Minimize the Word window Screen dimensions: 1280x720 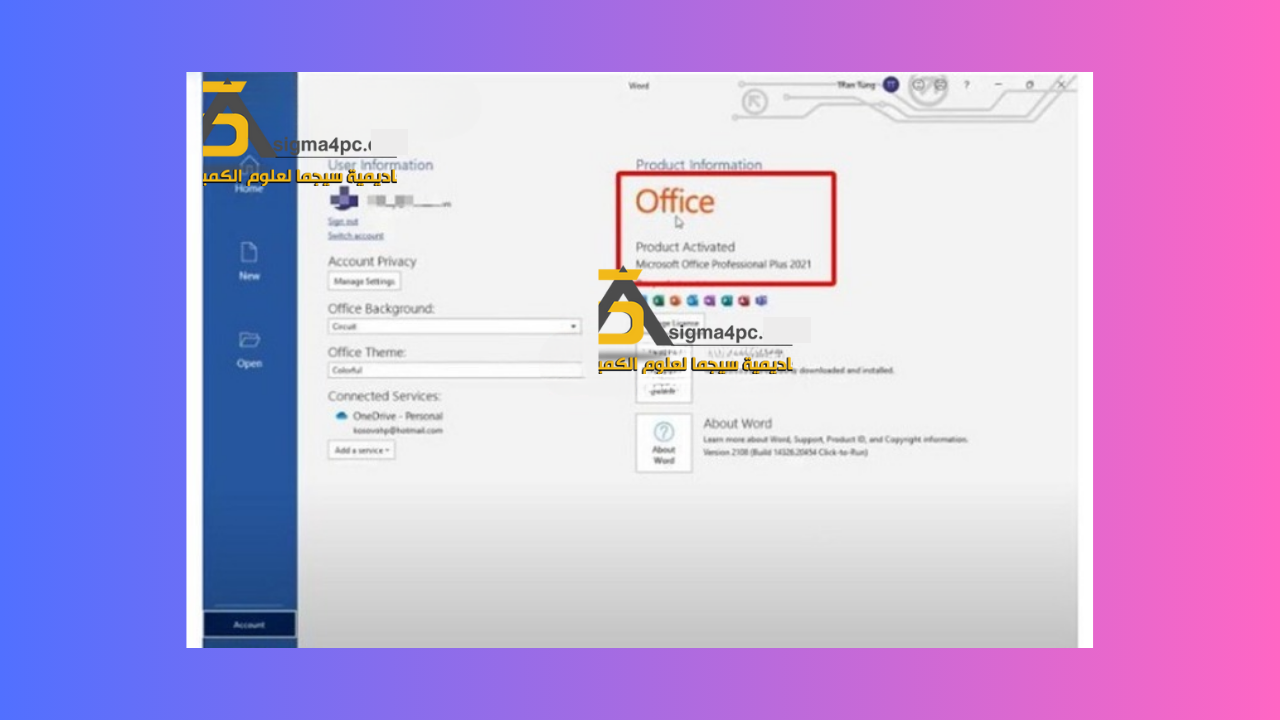tap(998, 85)
